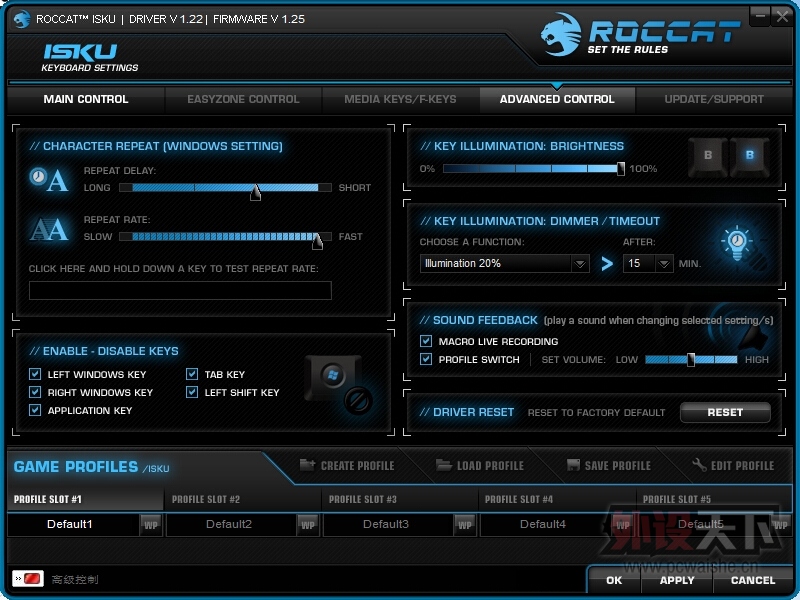Click the "Enable - Disable Keys" heading

(104, 351)
